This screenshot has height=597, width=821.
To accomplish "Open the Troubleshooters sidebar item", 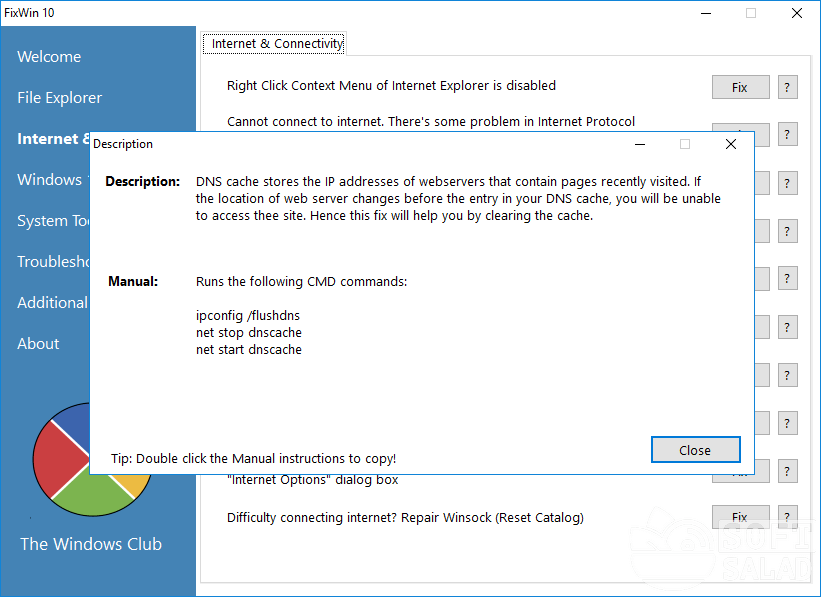I will [x=53, y=261].
